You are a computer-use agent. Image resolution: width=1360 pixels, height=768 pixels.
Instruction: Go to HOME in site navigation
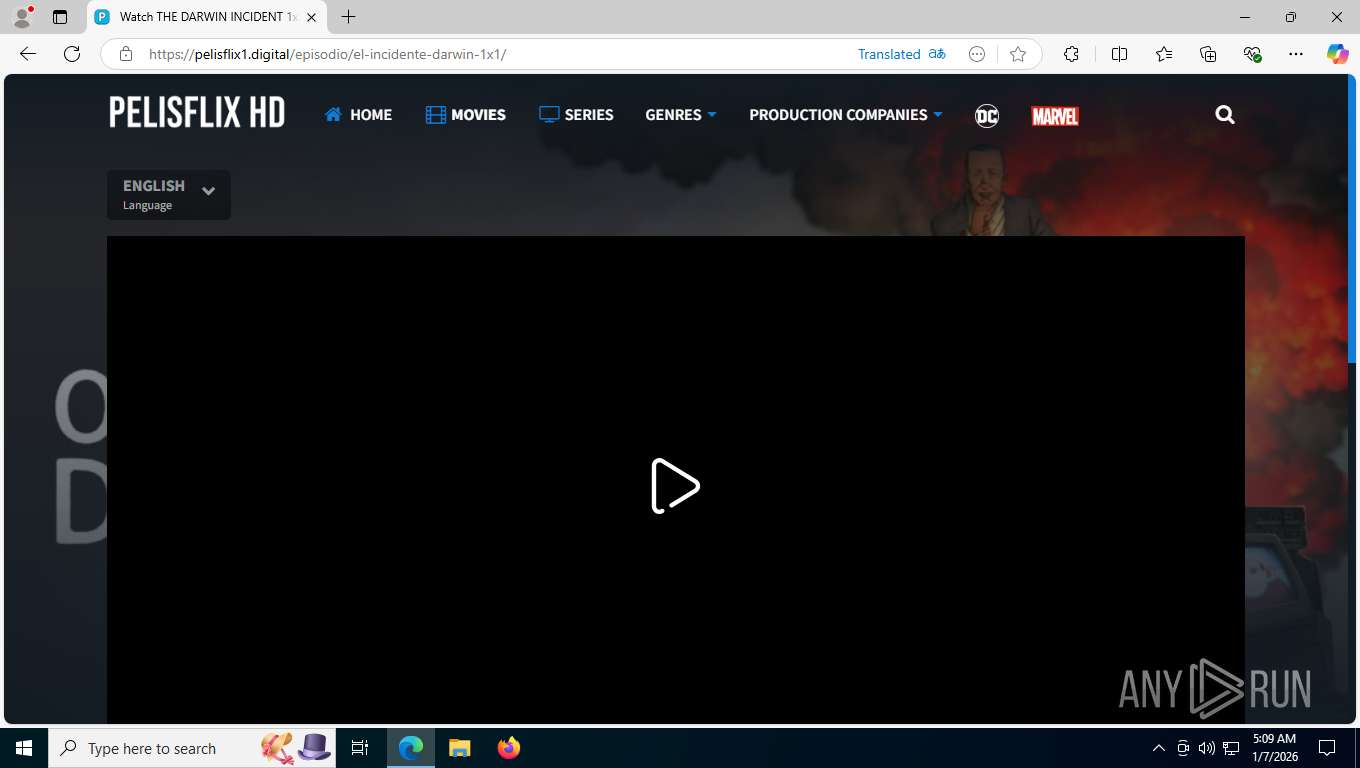(x=358, y=115)
